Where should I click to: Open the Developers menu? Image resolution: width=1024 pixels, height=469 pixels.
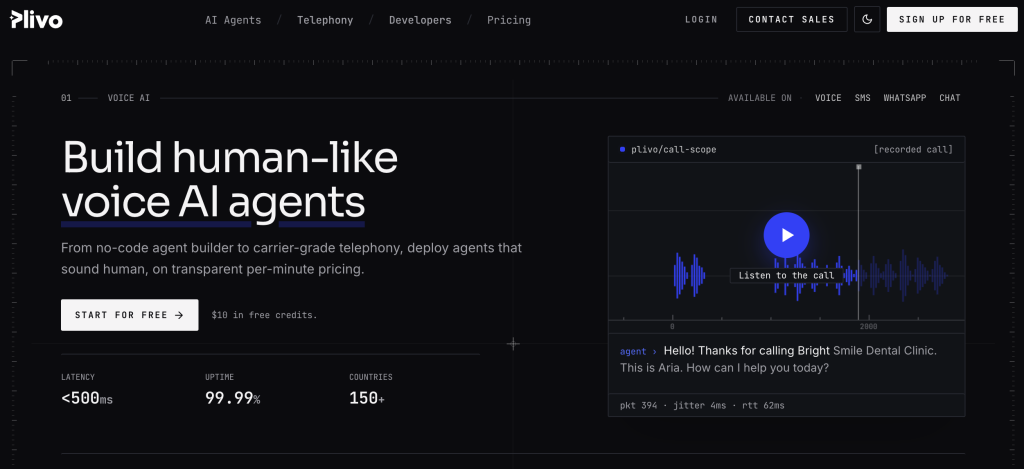click(420, 20)
